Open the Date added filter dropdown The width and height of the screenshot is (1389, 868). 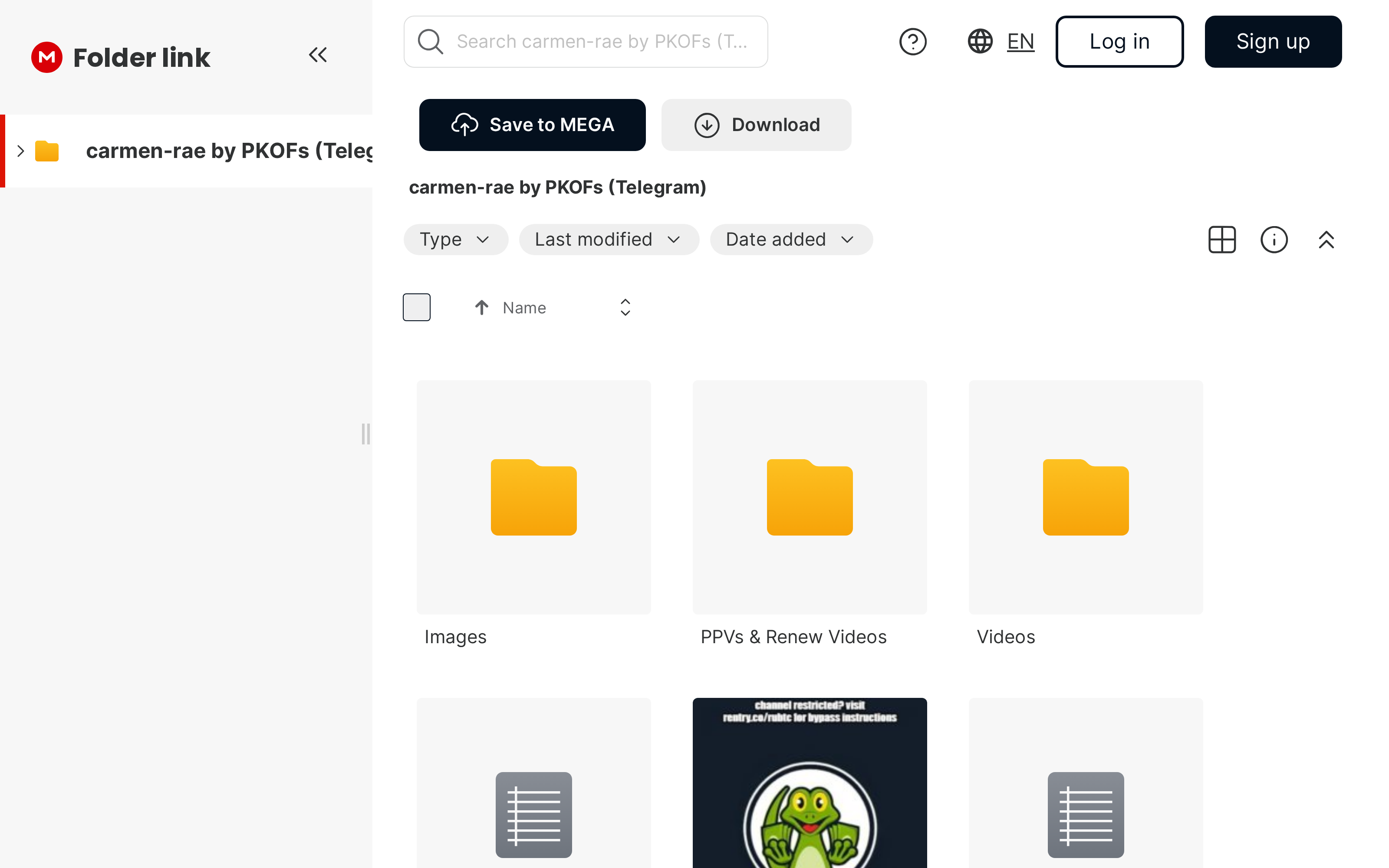(x=791, y=240)
